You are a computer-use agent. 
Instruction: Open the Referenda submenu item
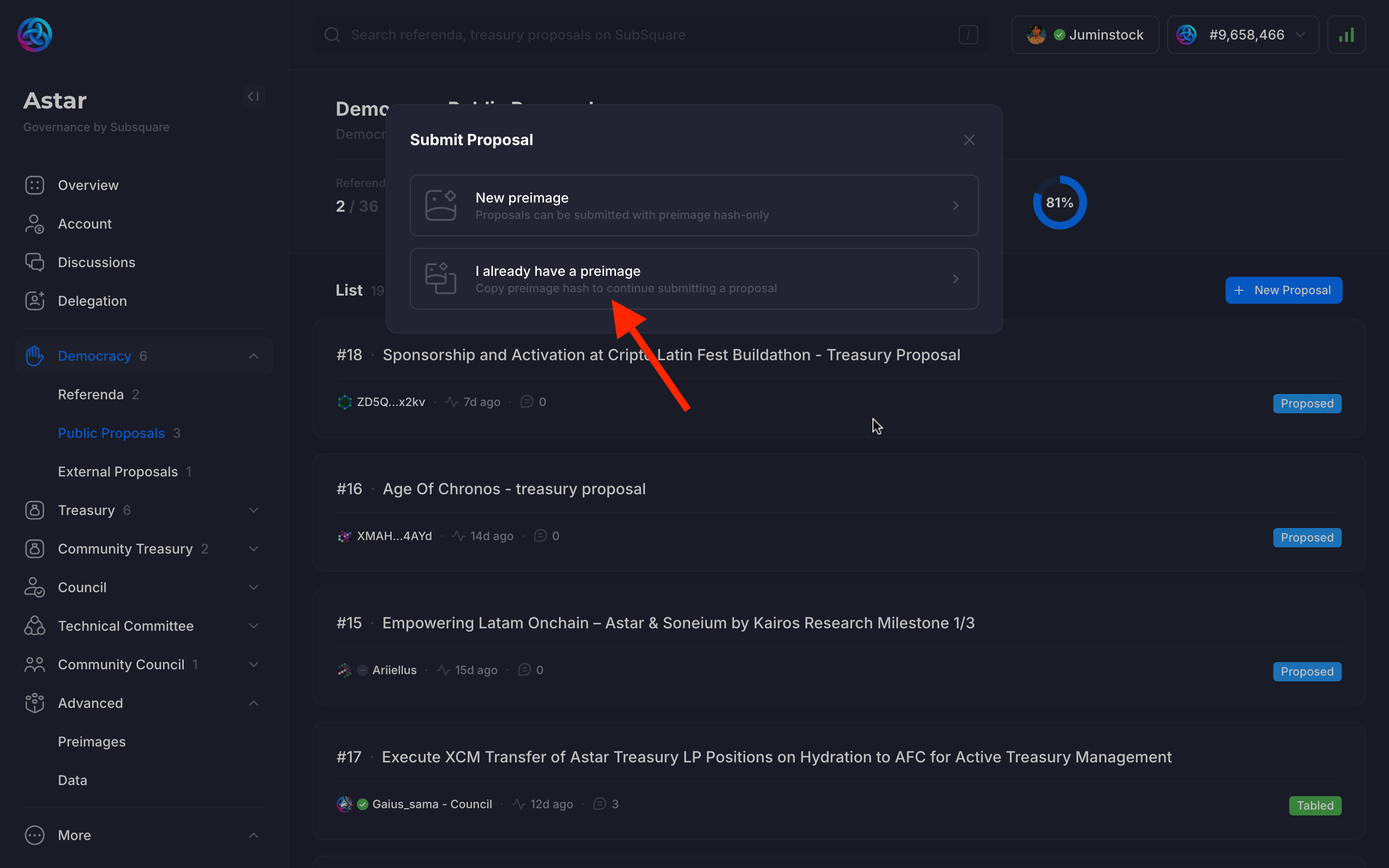[x=91, y=394]
